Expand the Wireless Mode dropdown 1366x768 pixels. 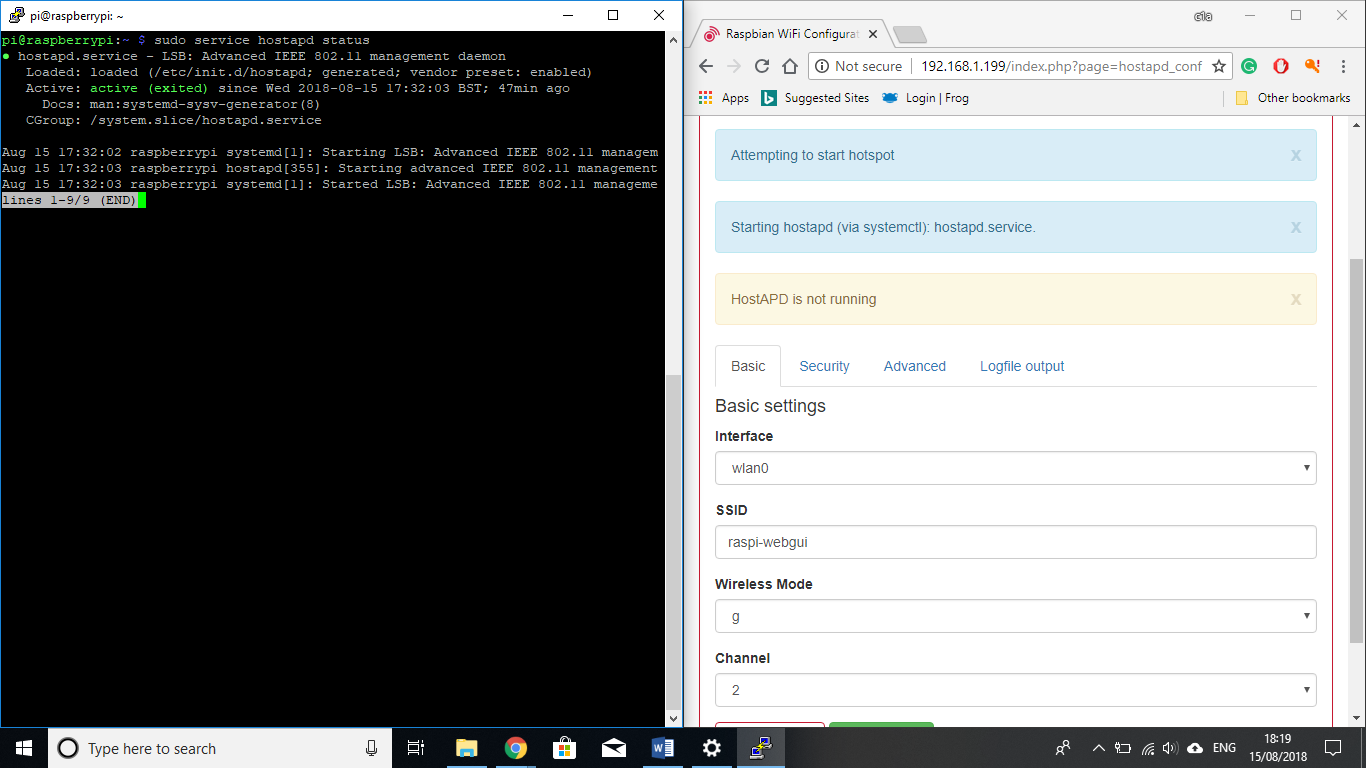point(1015,616)
